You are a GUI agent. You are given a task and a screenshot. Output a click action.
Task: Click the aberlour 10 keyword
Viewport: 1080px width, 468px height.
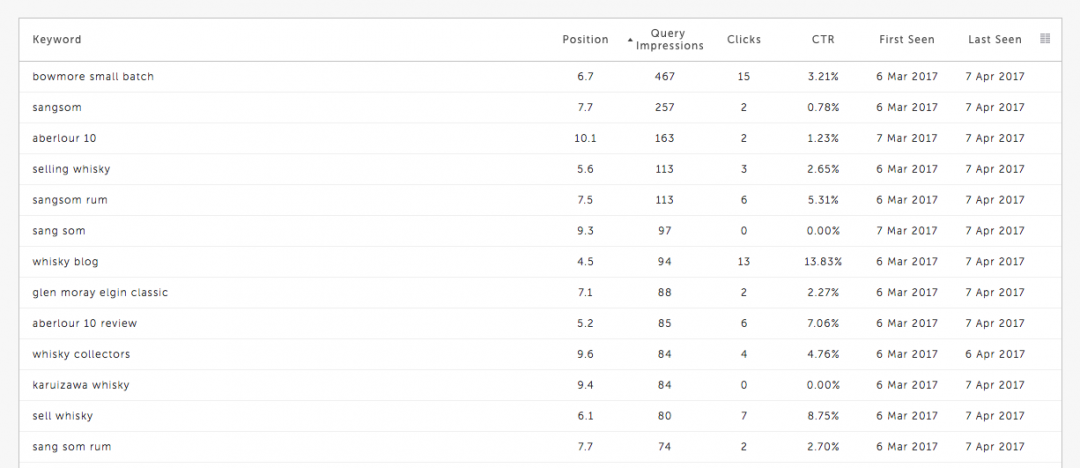(64, 139)
